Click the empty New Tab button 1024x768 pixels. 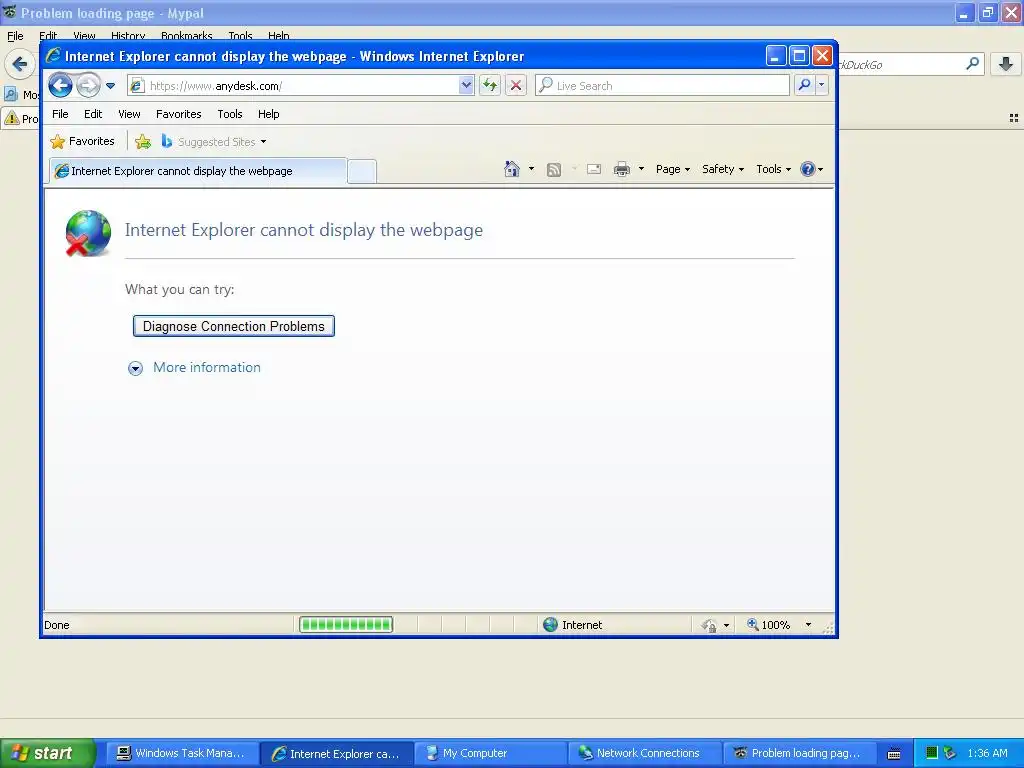(362, 171)
